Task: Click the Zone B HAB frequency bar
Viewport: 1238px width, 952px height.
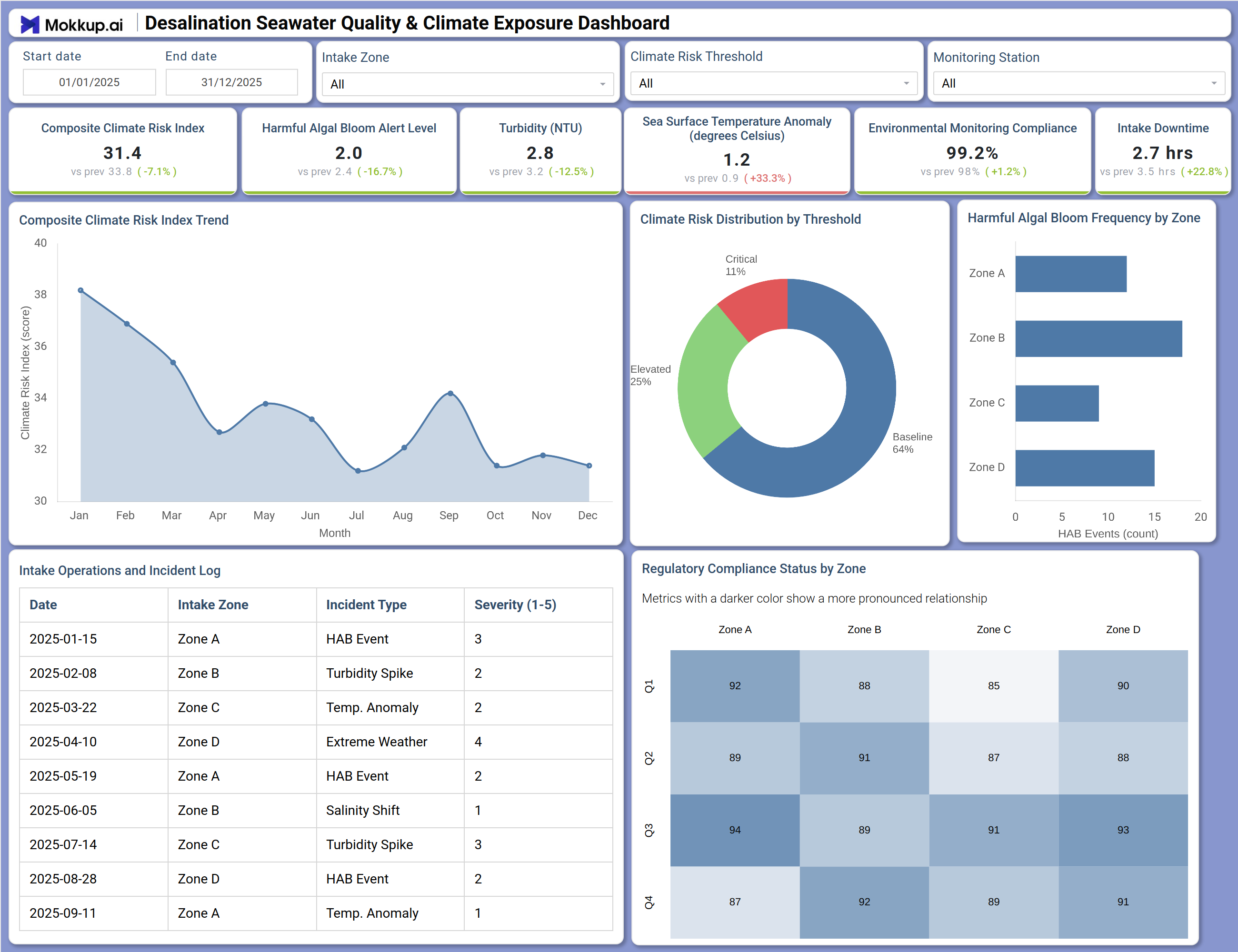Action: tap(1098, 338)
